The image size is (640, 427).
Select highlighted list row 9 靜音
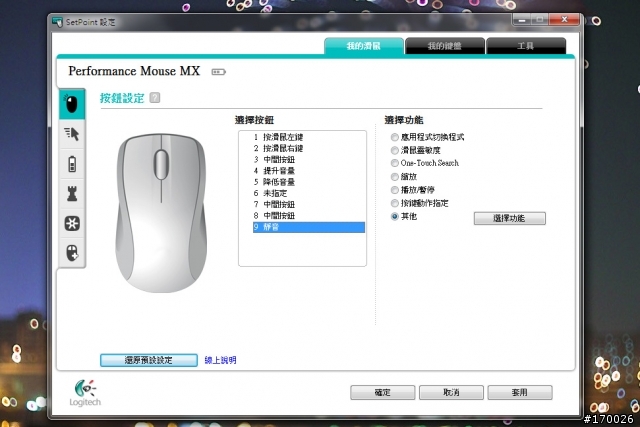click(309, 227)
